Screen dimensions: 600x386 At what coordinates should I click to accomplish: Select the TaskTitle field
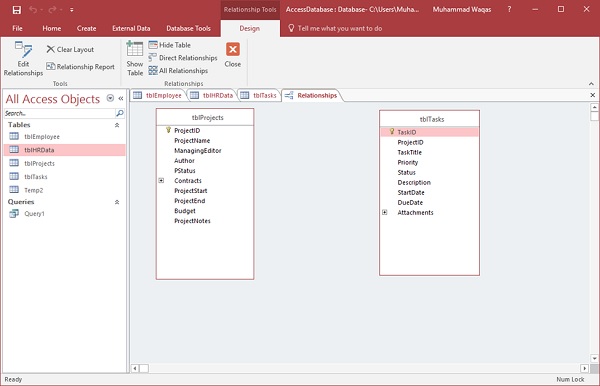click(409, 152)
